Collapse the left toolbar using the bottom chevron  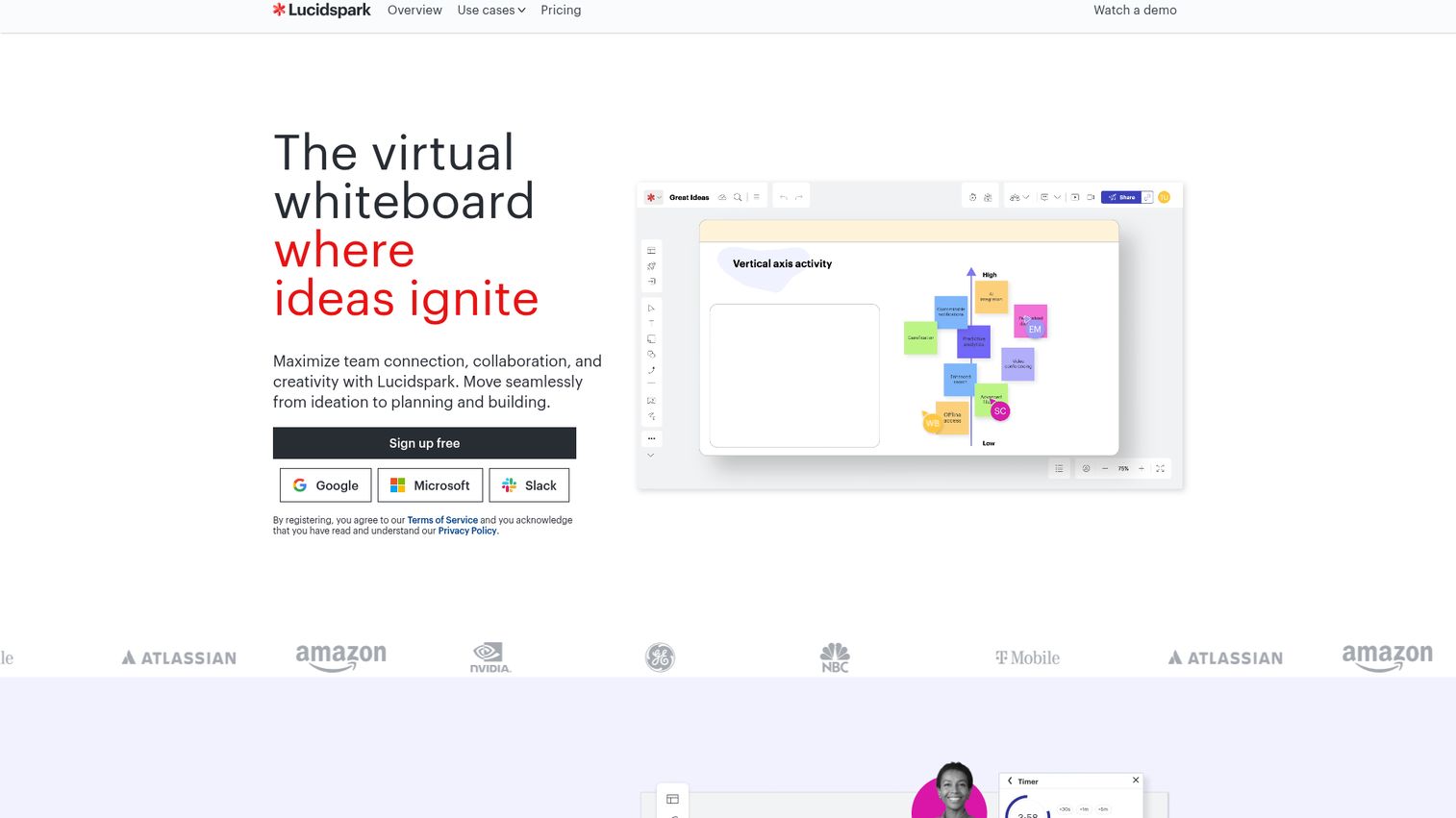[x=651, y=456]
